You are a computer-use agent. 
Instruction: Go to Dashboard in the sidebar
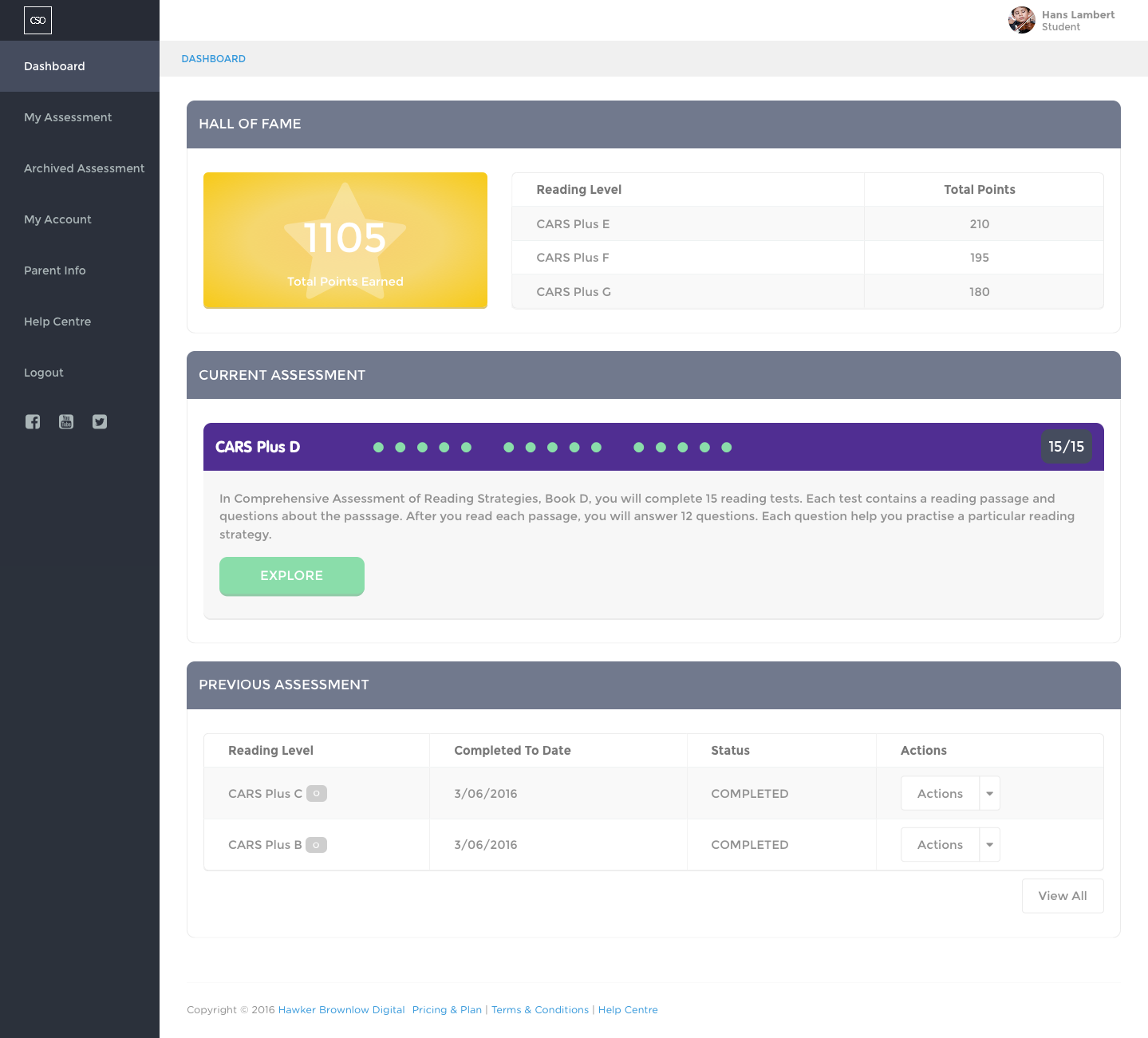80,66
